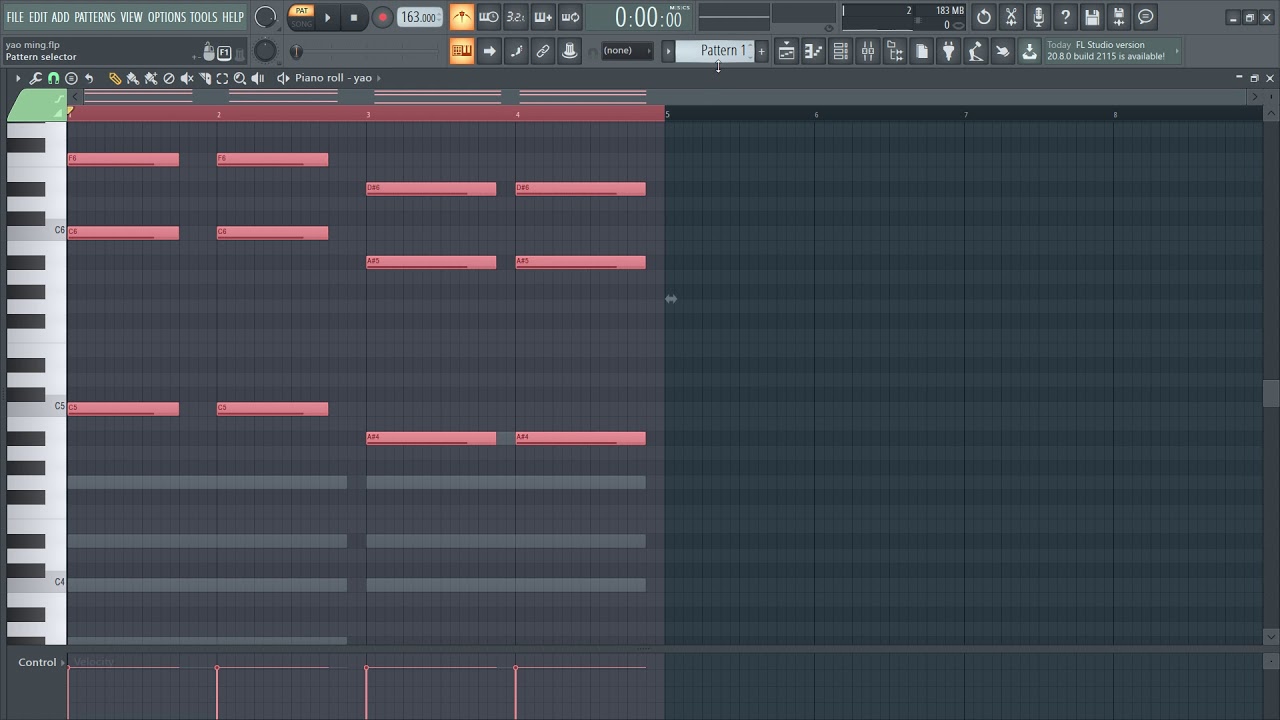Click the Play button
The width and height of the screenshot is (1280, 720).
pyautogui.click(x=327, y=17)
